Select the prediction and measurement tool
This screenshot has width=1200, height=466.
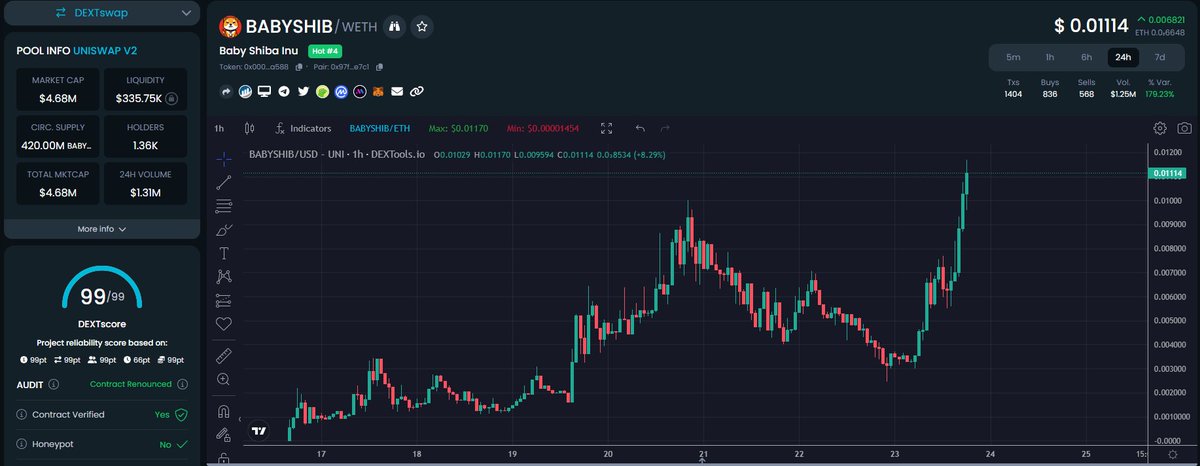coord(224,300)
